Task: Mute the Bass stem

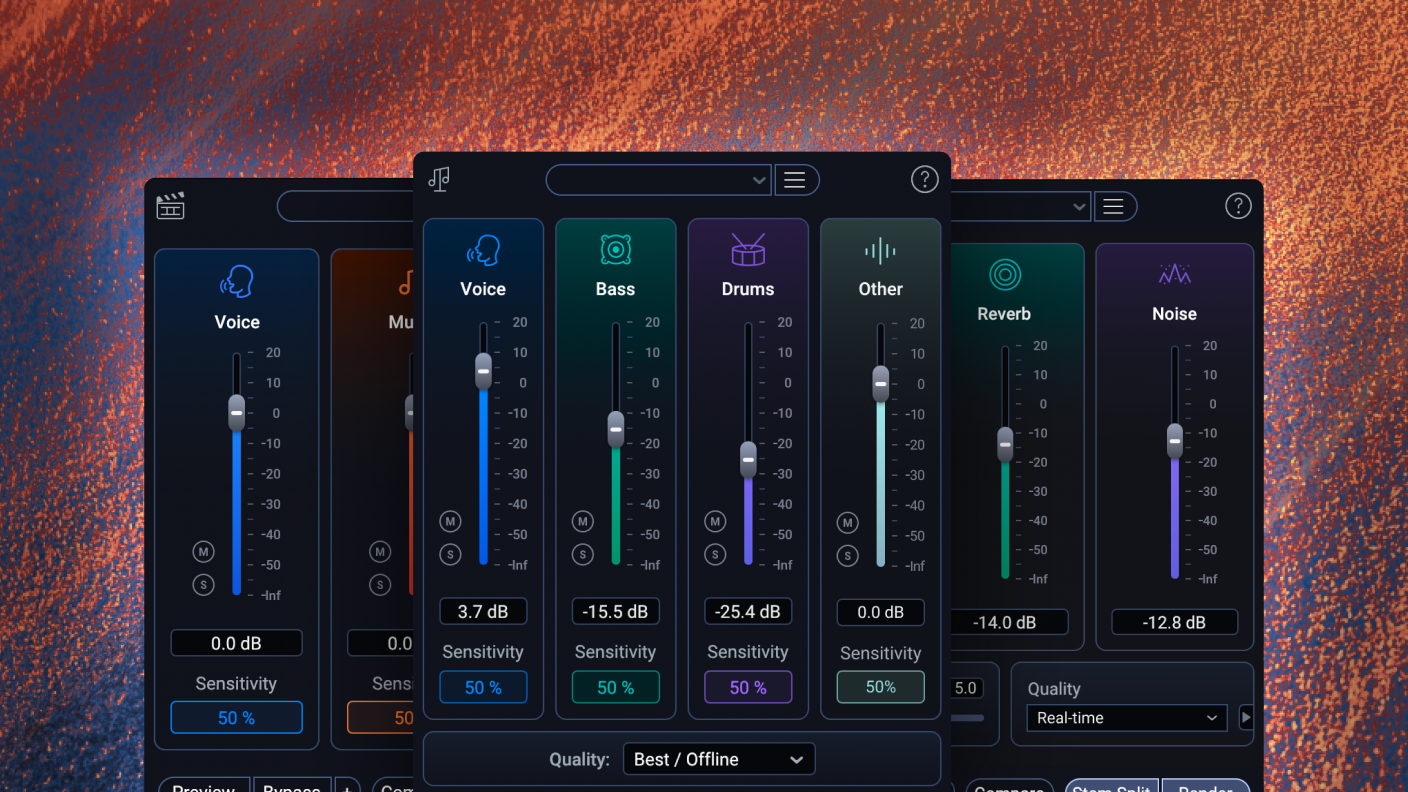Action: point(582,521)
